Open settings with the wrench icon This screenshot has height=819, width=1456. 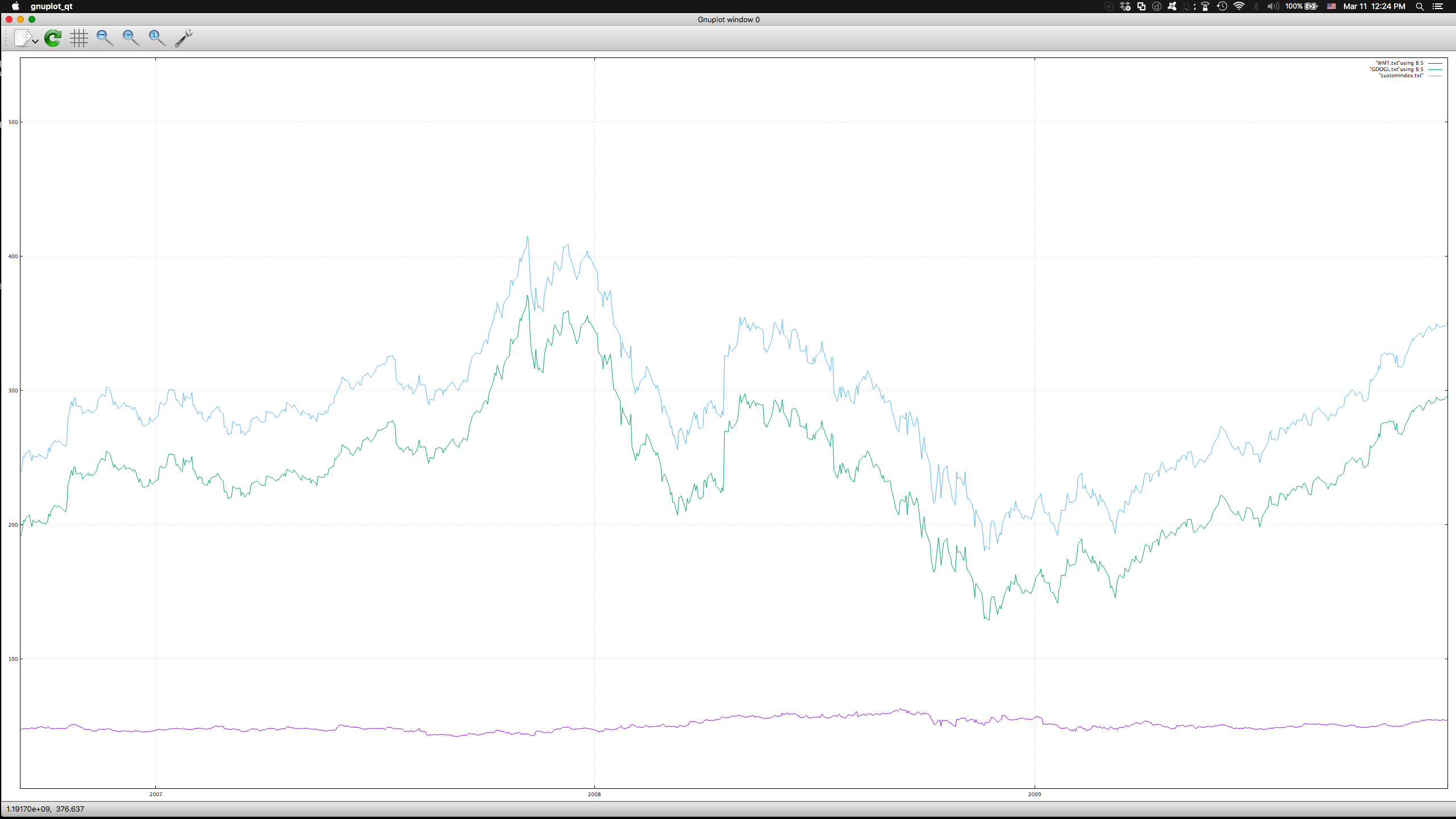coord(183,38)
